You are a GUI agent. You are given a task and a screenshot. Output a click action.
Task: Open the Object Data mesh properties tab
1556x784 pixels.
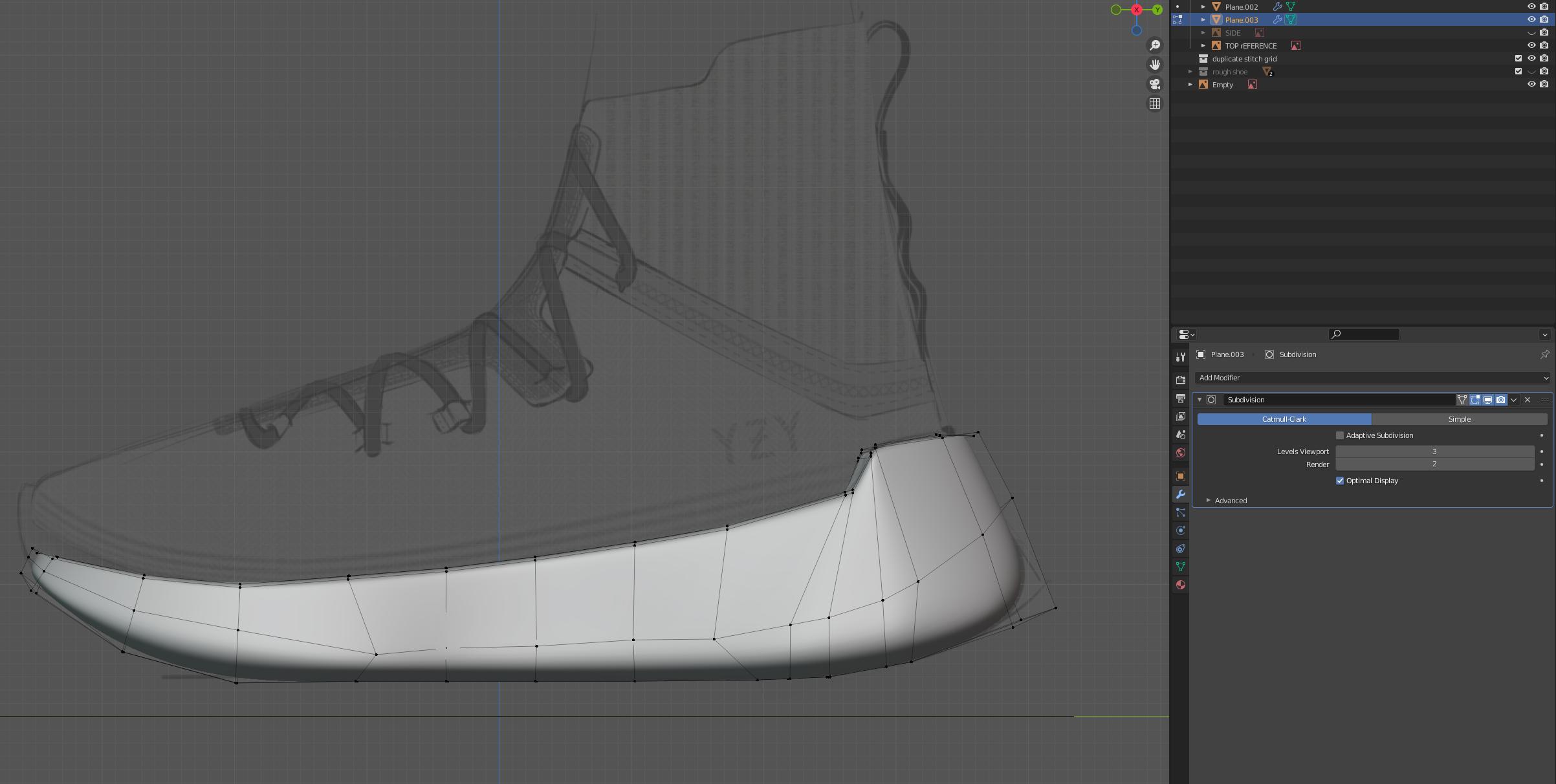(1180, 567)
